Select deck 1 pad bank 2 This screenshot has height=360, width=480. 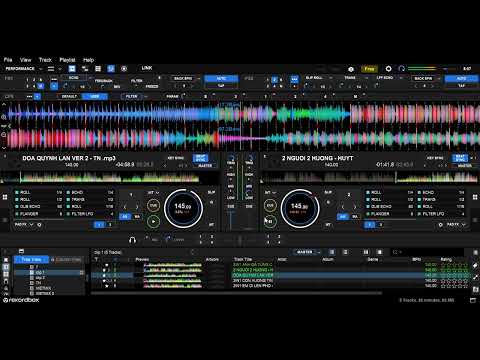point(110,225)
